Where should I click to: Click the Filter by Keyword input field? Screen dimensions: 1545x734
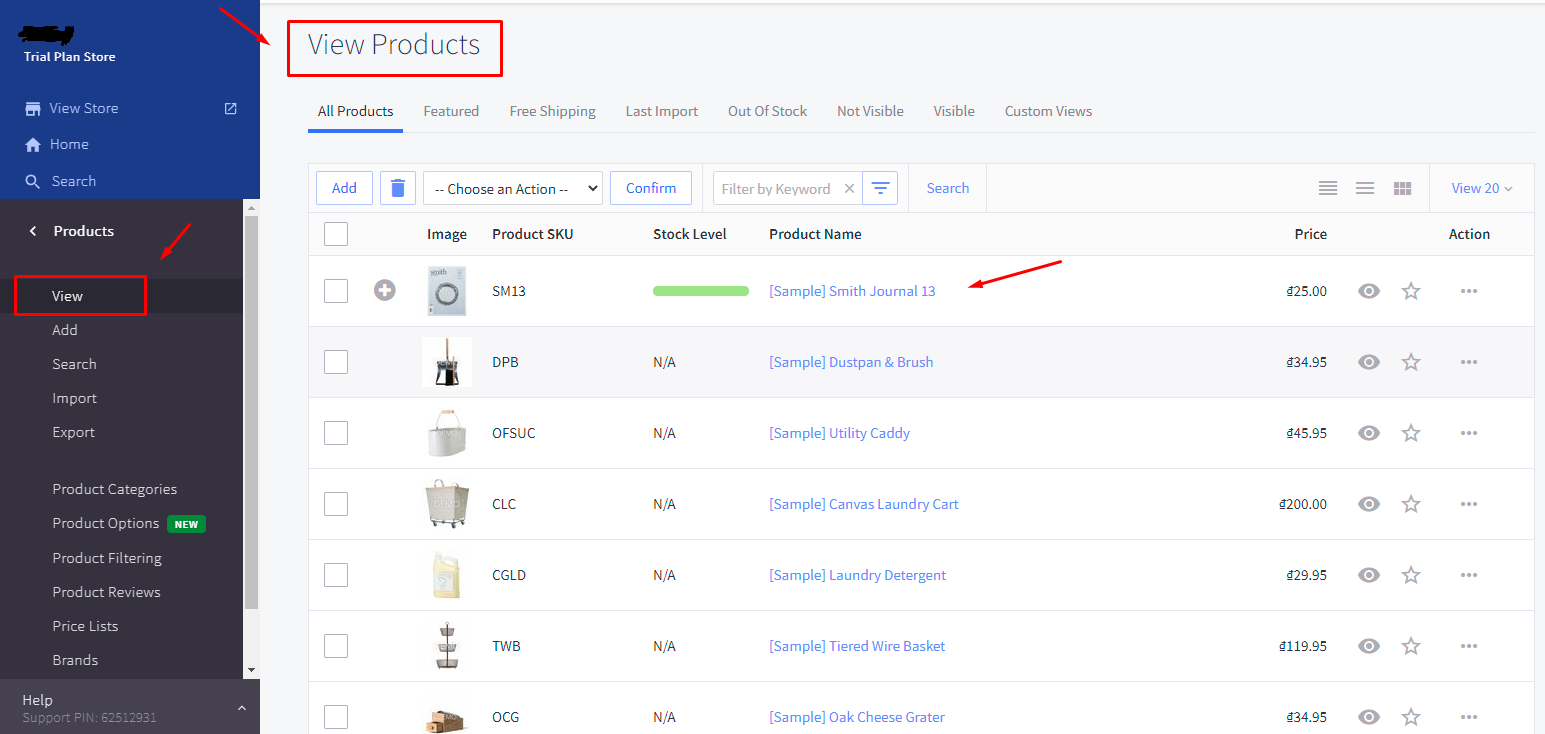(x=775, y=188)
